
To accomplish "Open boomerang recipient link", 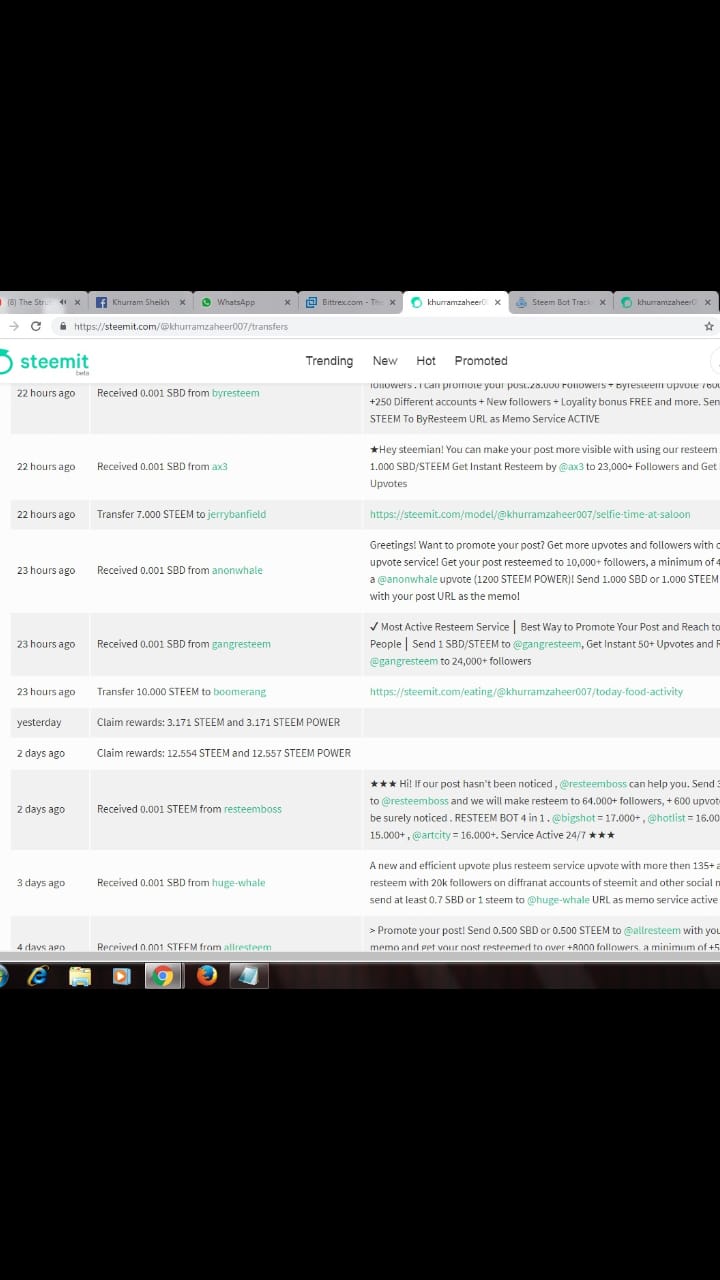I will pyautogui.click(x=240, y=692).
